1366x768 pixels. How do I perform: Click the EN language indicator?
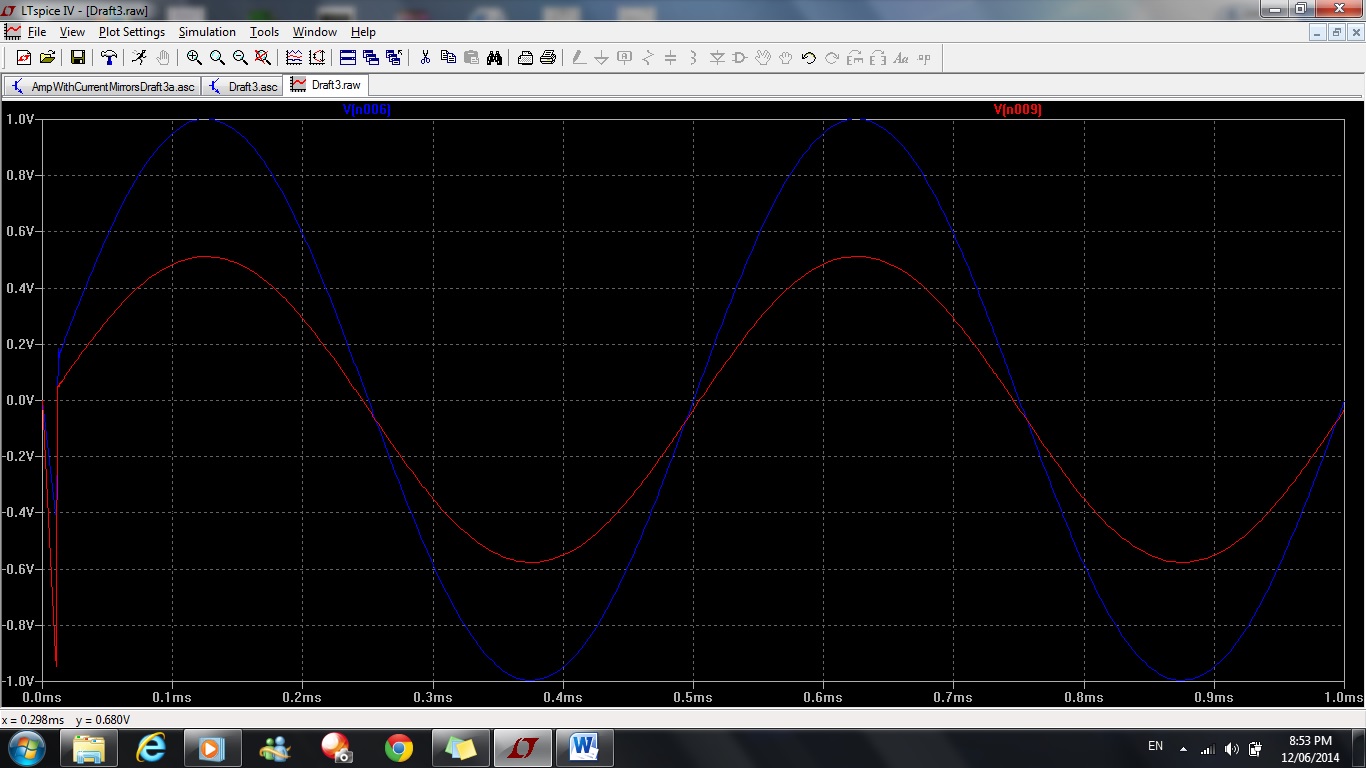click(1155, 746)
